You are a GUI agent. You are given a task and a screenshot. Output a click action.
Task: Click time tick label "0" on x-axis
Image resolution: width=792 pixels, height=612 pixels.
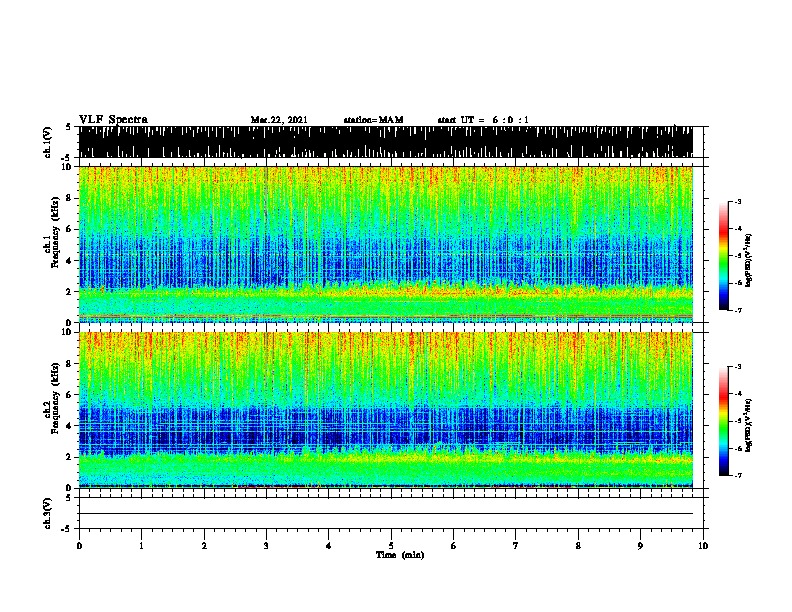(x=79, y=545)
